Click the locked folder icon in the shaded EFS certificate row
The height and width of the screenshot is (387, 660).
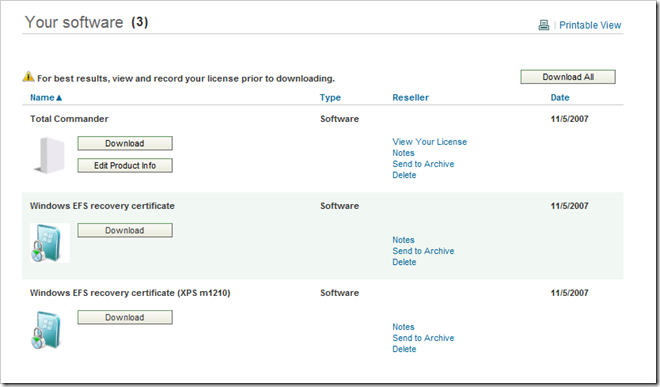pos(50,243)
